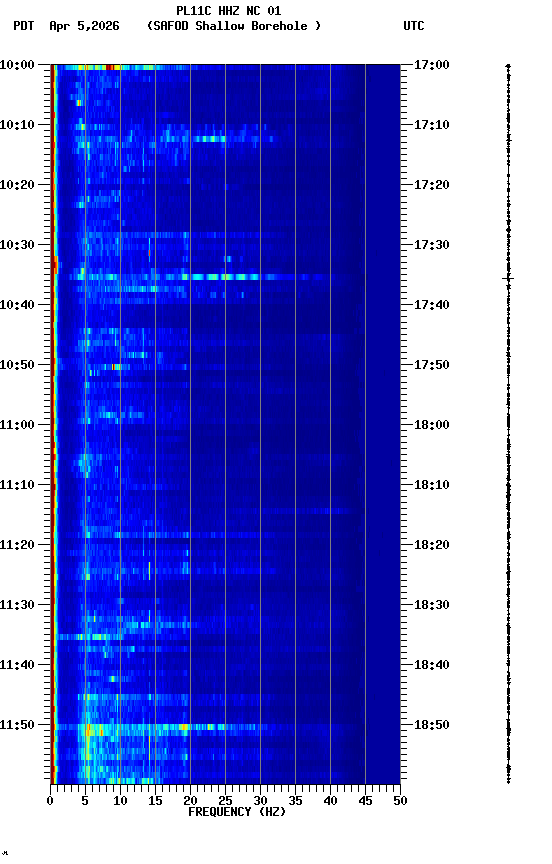Click the 17:30 UTC time label
The image size is (552, 864).
pyautogui.click(x=432, y=245)
